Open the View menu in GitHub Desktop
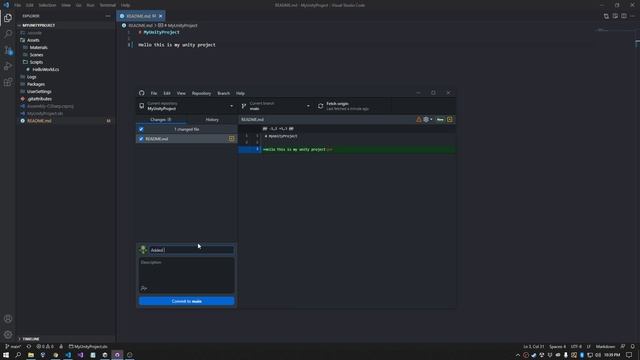 (181, 93)
